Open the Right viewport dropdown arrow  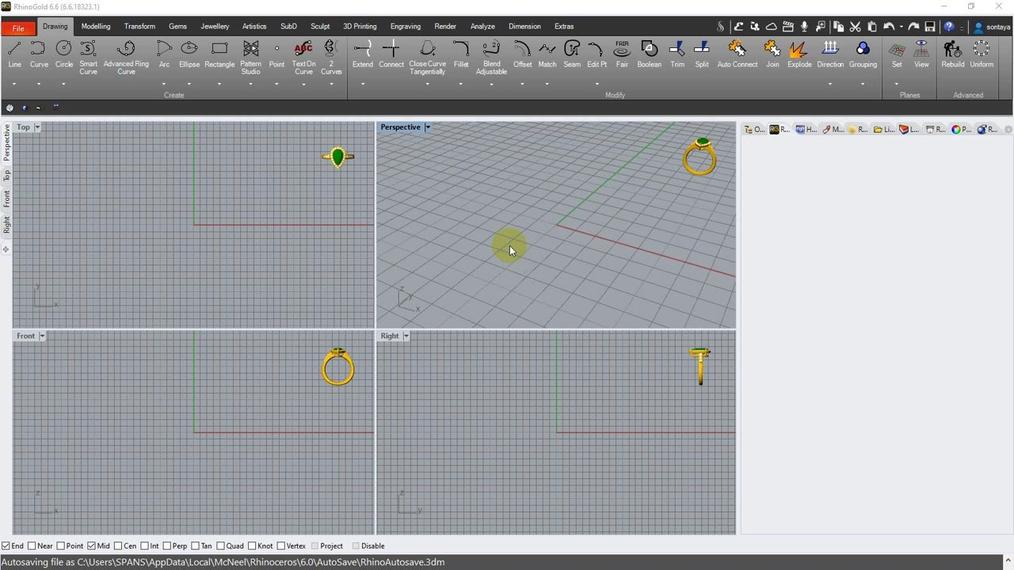pos(406,336)
